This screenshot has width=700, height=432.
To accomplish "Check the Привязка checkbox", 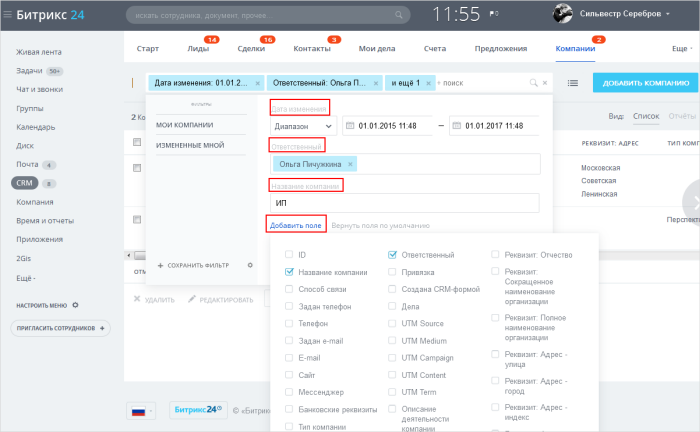I will click(392, 272).
